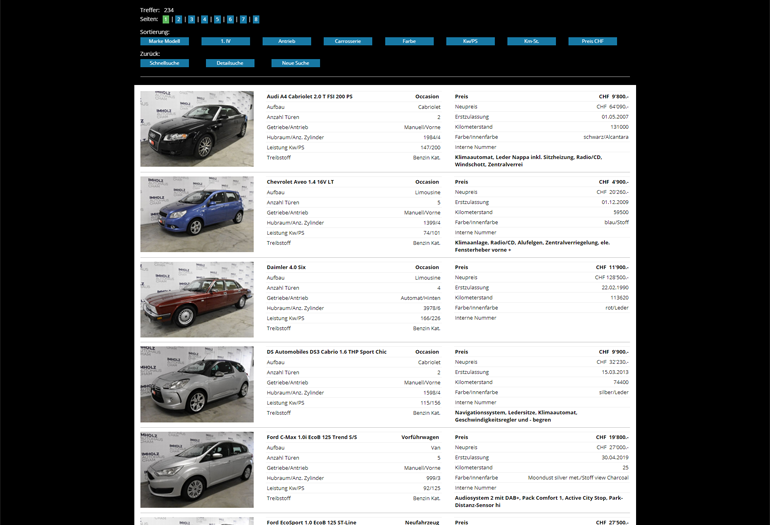Click Neupreis value CHF 128'500.-
Image resolution: width=770 pixels, height=525 pixels.
(612, 277)
